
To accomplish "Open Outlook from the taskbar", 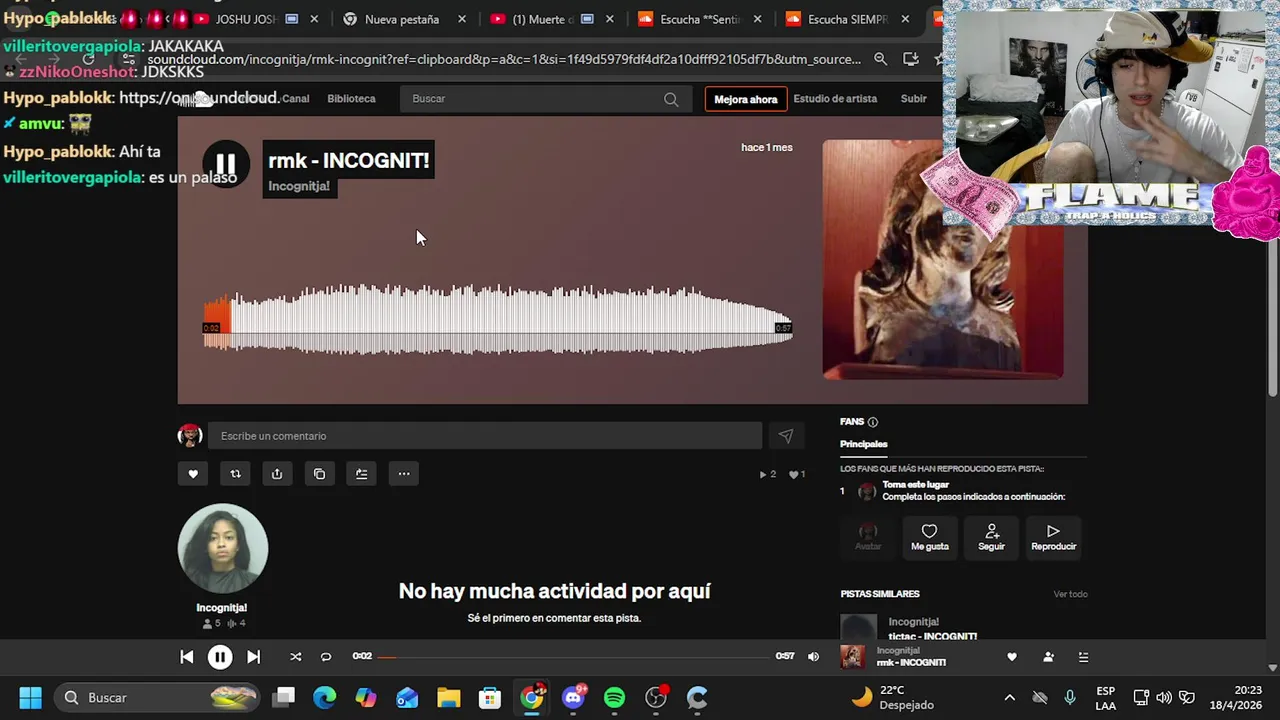I will click(407, 697).
